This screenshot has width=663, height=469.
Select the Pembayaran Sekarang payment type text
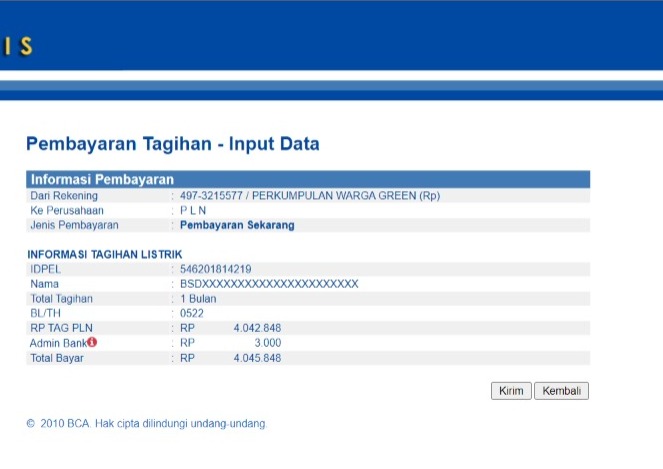click(x=237, y=226)
